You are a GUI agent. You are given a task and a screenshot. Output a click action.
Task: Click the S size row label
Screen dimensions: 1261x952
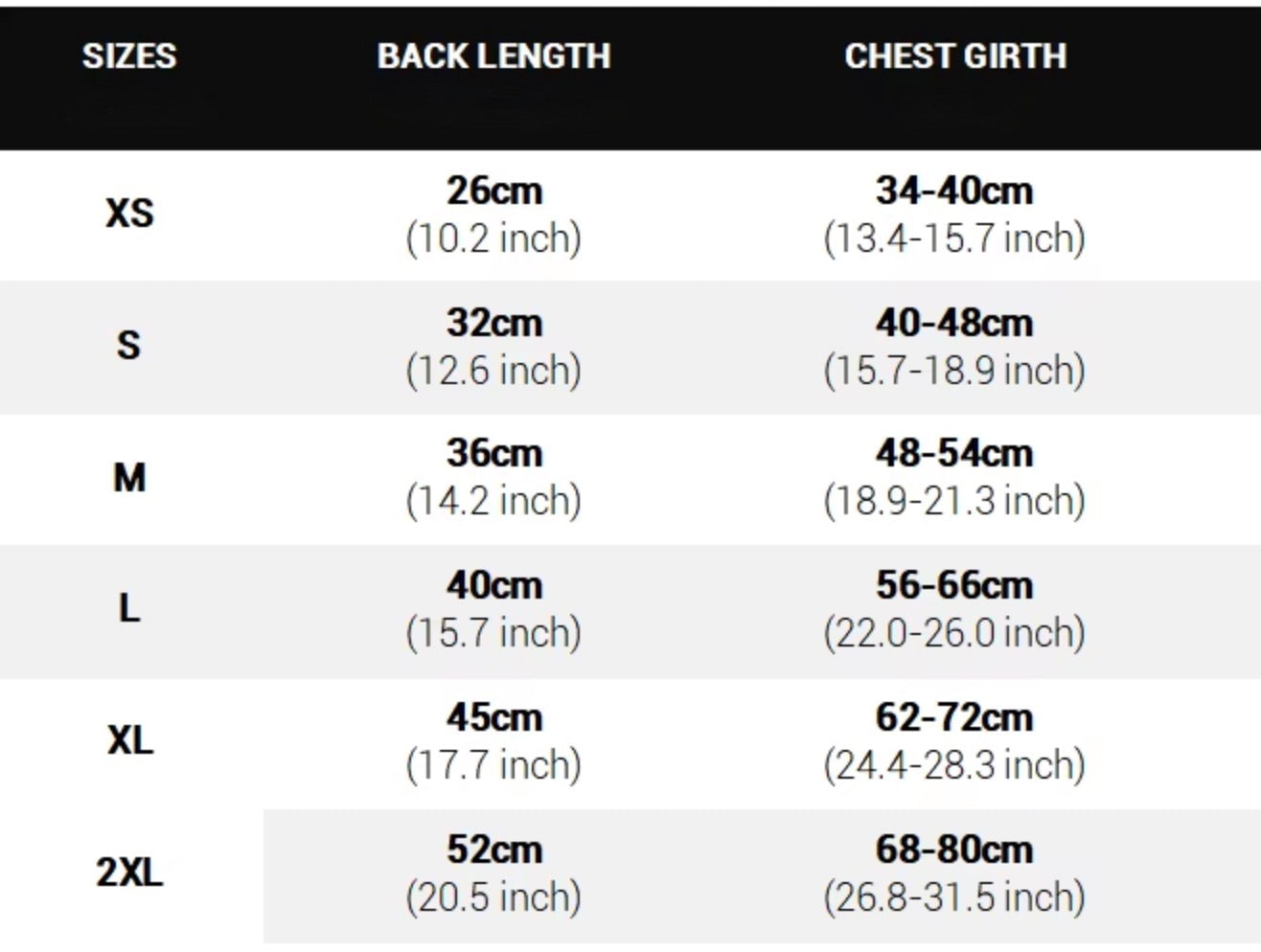point(129,345)
